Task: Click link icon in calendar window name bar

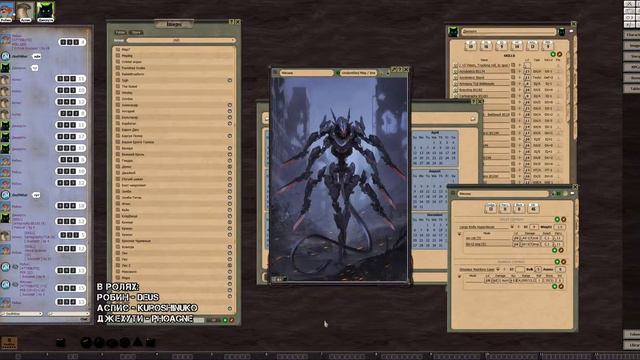Action: (473, 119)
